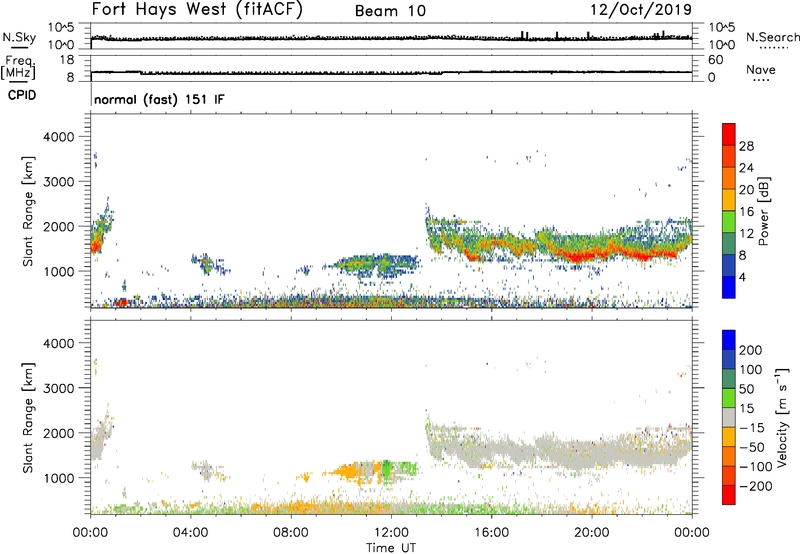Image resolution: width=800 pixels, height=554 pixels.
Task: Click the 'Velocity [m s⁻¹]' color bar label
Action: 782,417
